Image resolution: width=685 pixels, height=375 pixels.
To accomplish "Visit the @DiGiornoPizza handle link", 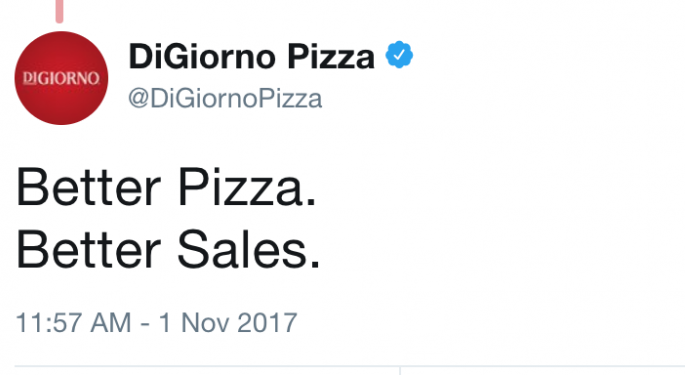I will [x=225, y=98].
